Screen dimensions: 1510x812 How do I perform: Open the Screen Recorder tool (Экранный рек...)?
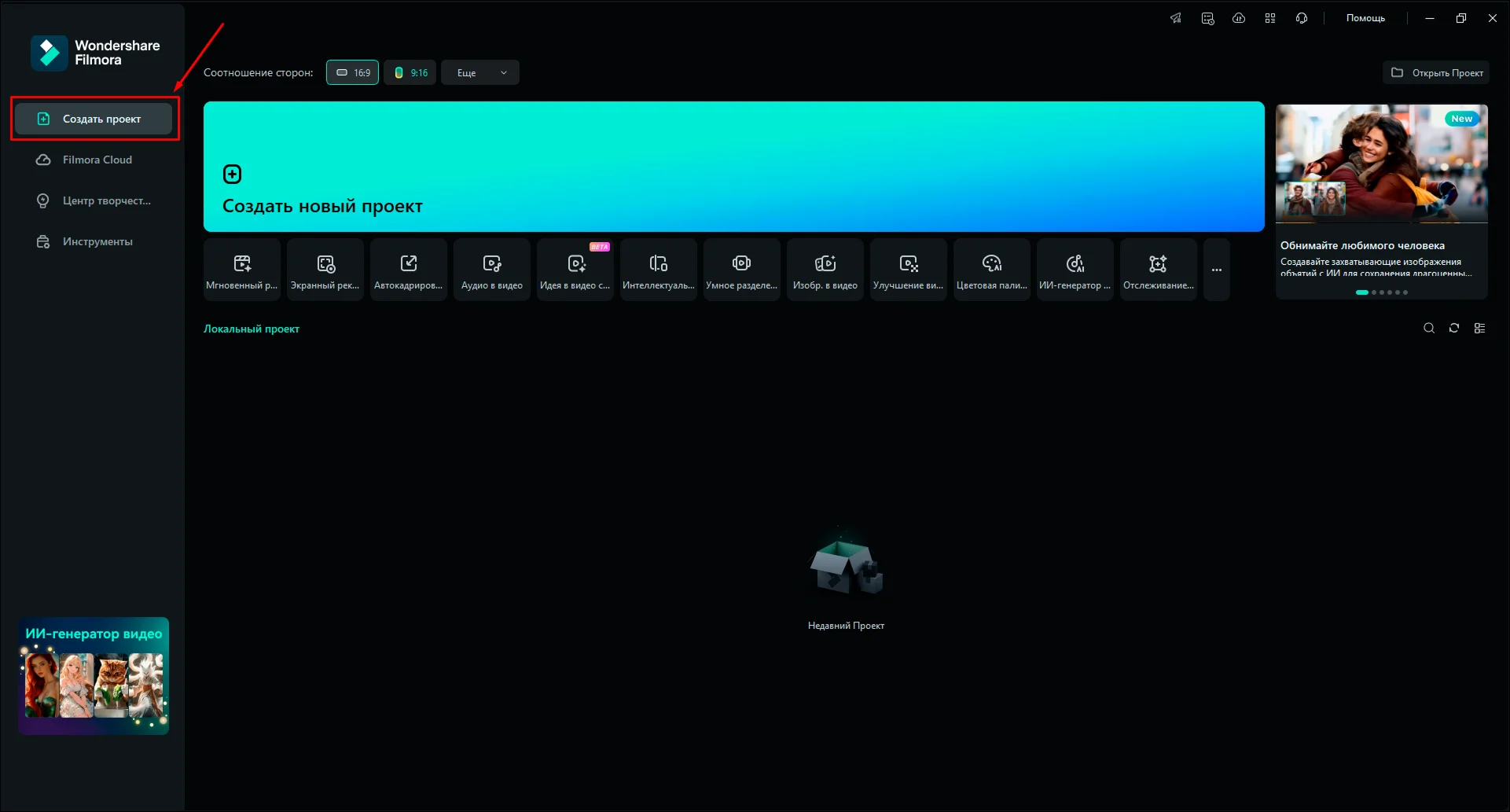point(325,270)
